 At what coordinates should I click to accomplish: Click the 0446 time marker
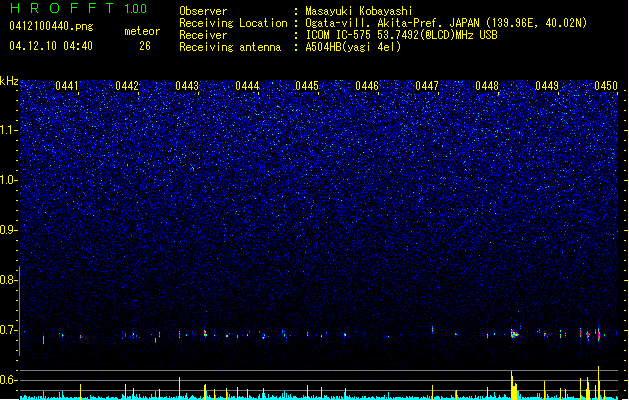(367, 86)
